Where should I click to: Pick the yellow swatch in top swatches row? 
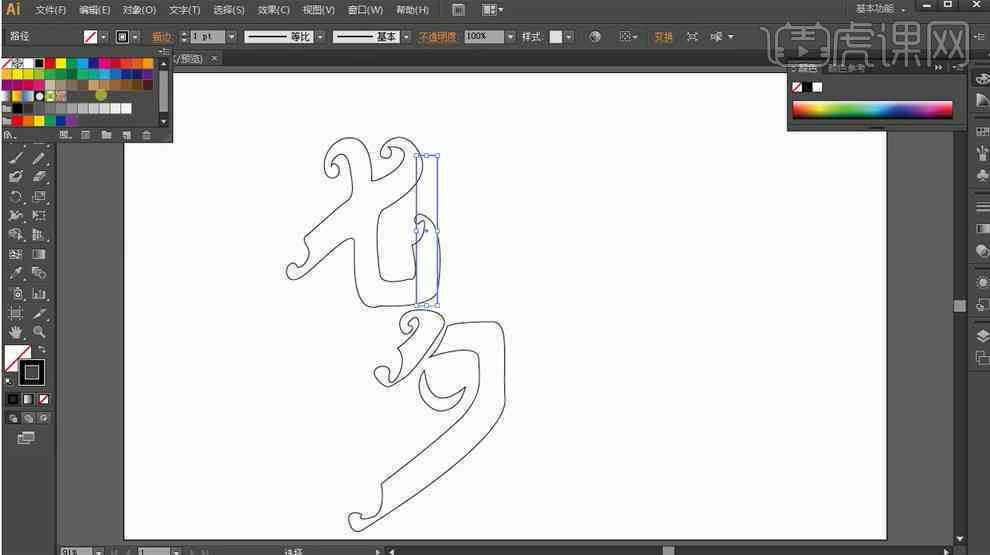click(61, 63)
